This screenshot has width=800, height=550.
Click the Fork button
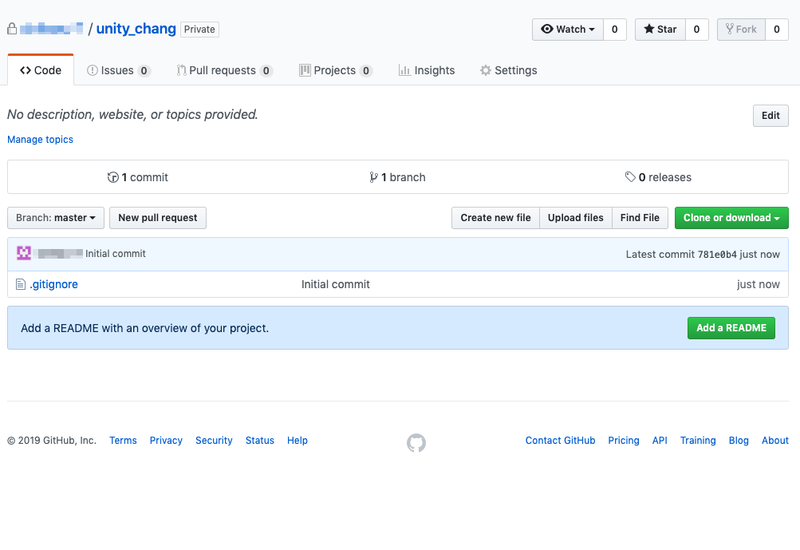pyautogui.click(x=741, y=29)
